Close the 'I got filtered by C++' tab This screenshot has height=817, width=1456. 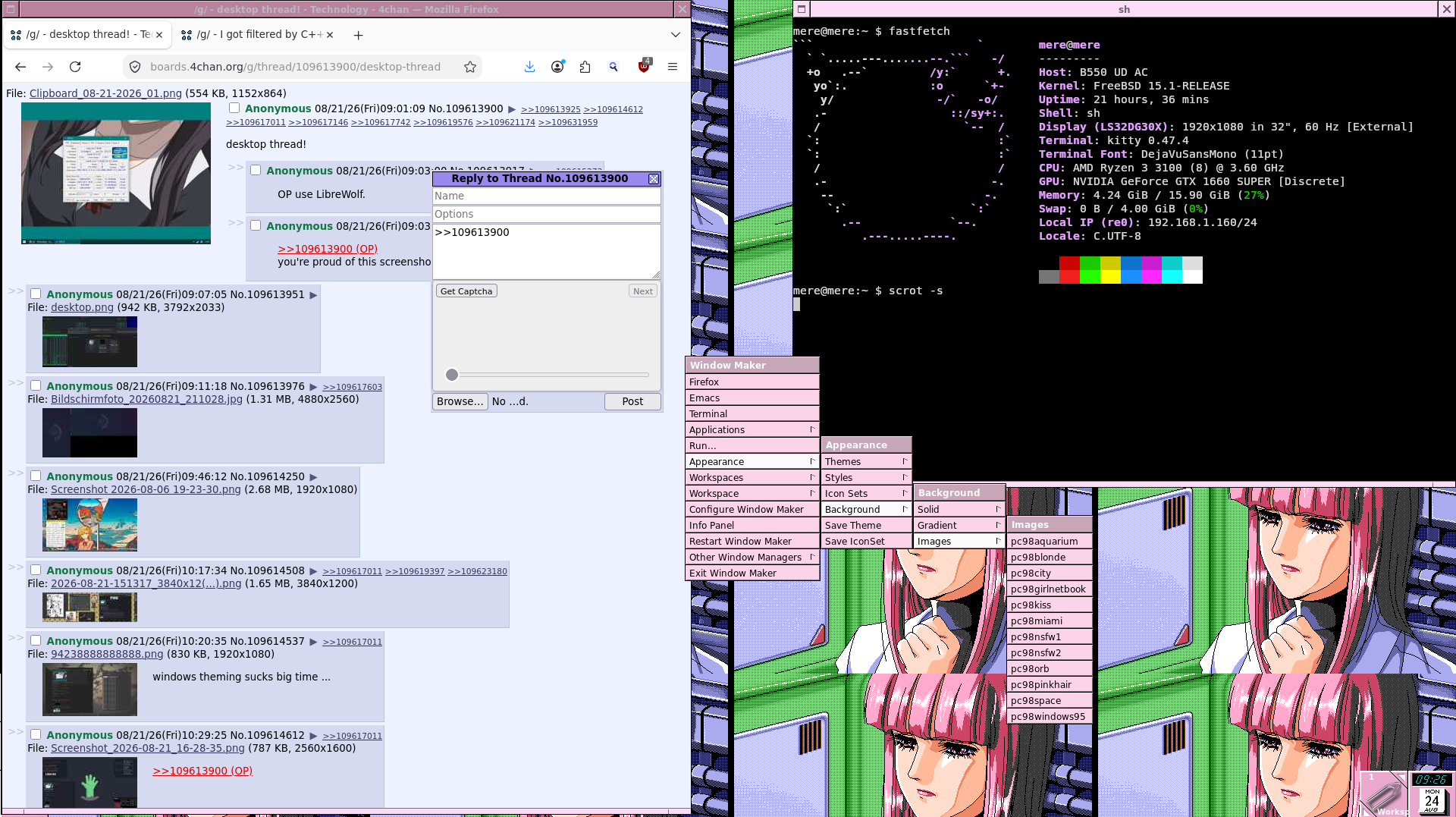pyautogui.click(x=330, y=35)
